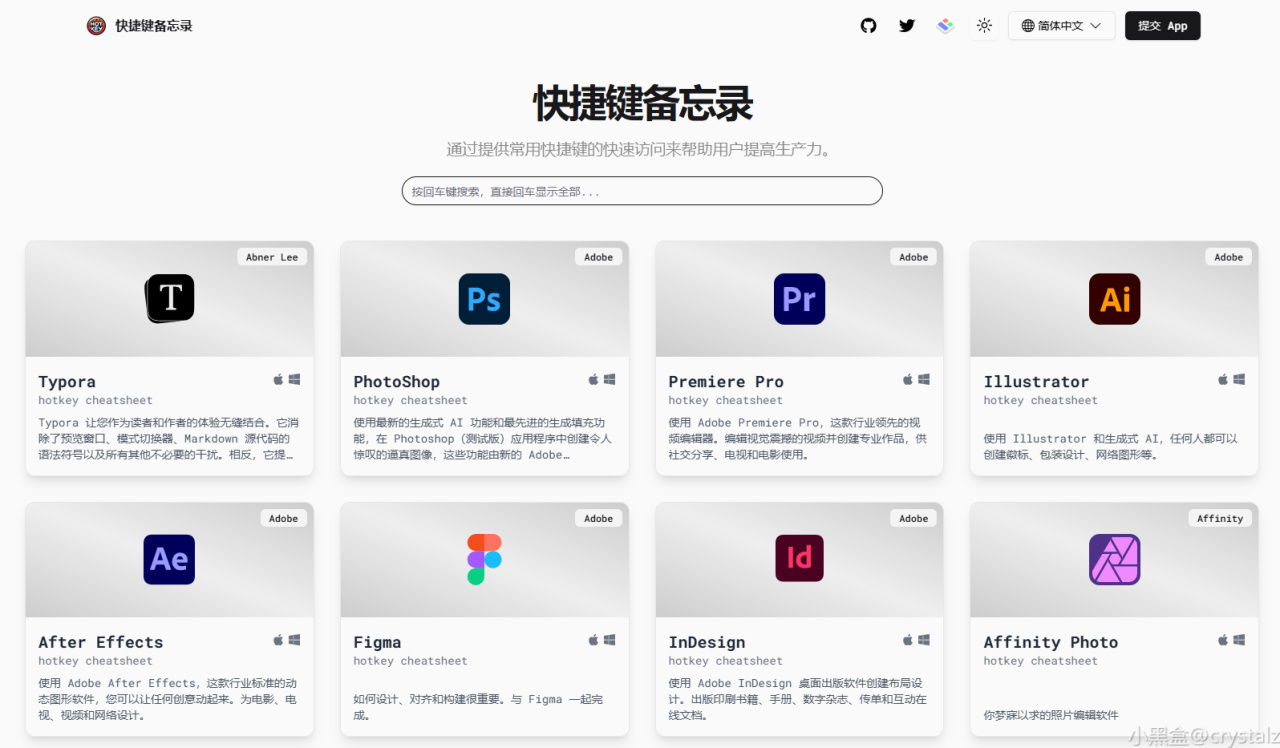
Task: Click the After Effects Ae app icon
Action: click(x=169, y=560)
